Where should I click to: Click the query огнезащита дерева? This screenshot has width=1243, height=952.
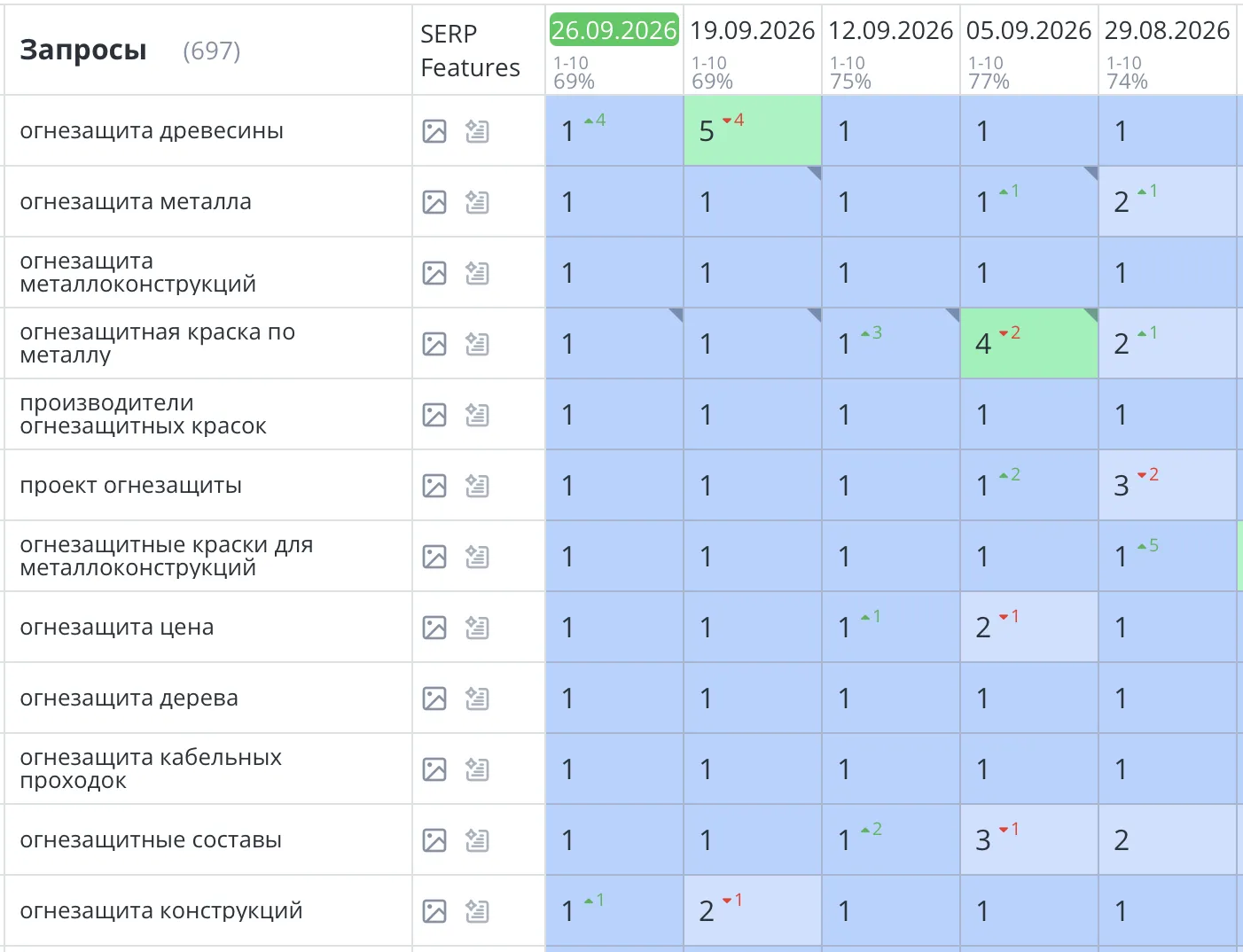coord(129,698)
